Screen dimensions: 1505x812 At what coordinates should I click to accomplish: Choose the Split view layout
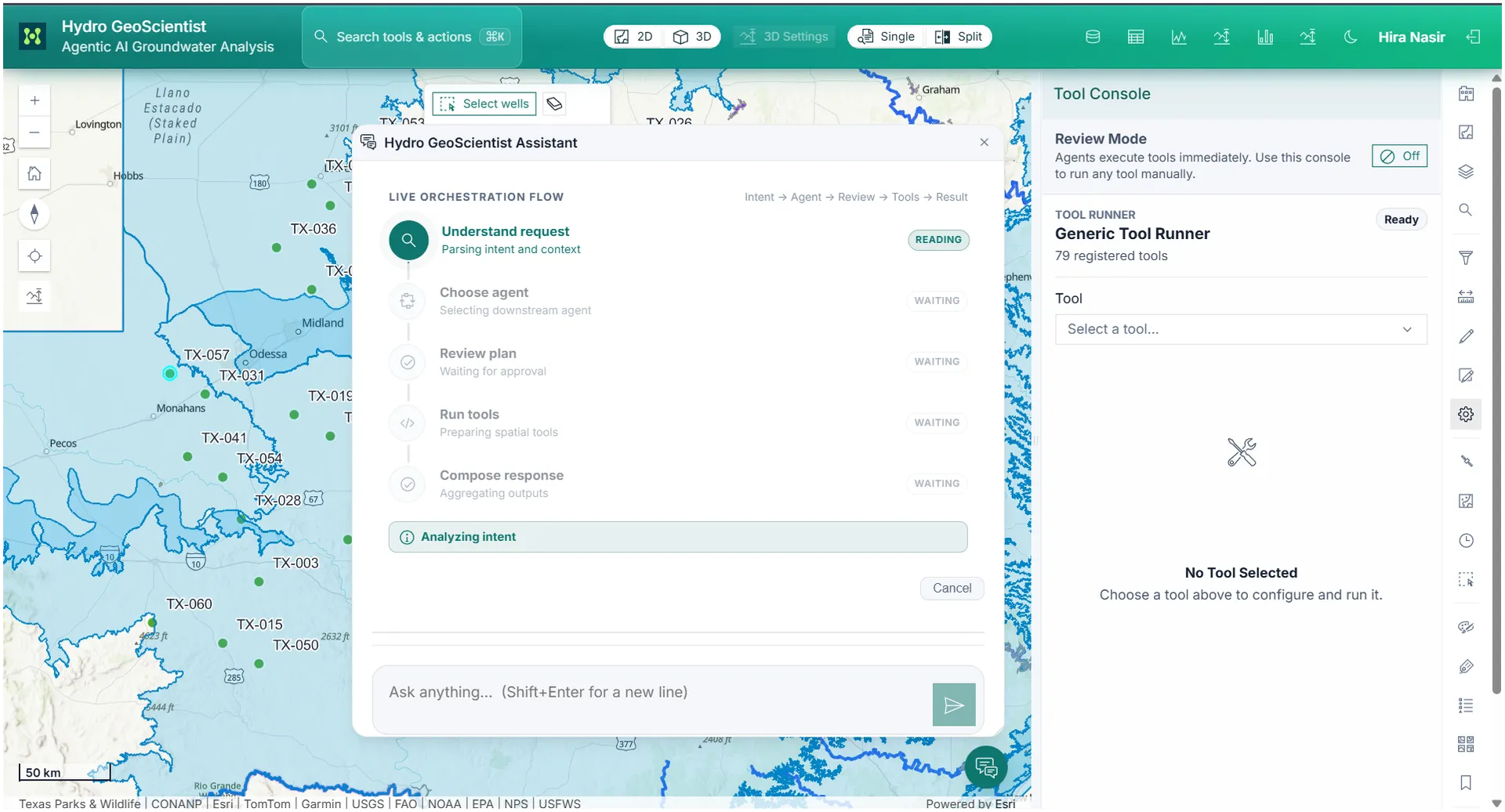pyautogui.click(x=959, y=37)
